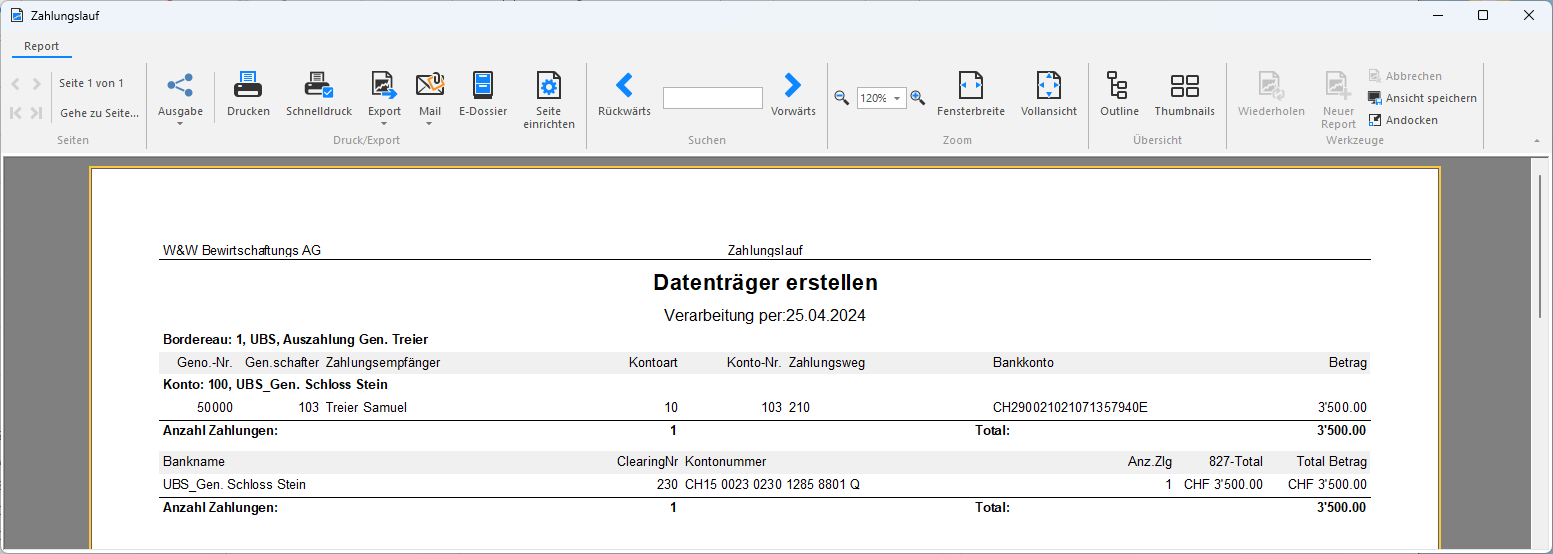Click Zahlungsweg value '210'
This screenshot has width=1553, height=554.
click(799, 407)
